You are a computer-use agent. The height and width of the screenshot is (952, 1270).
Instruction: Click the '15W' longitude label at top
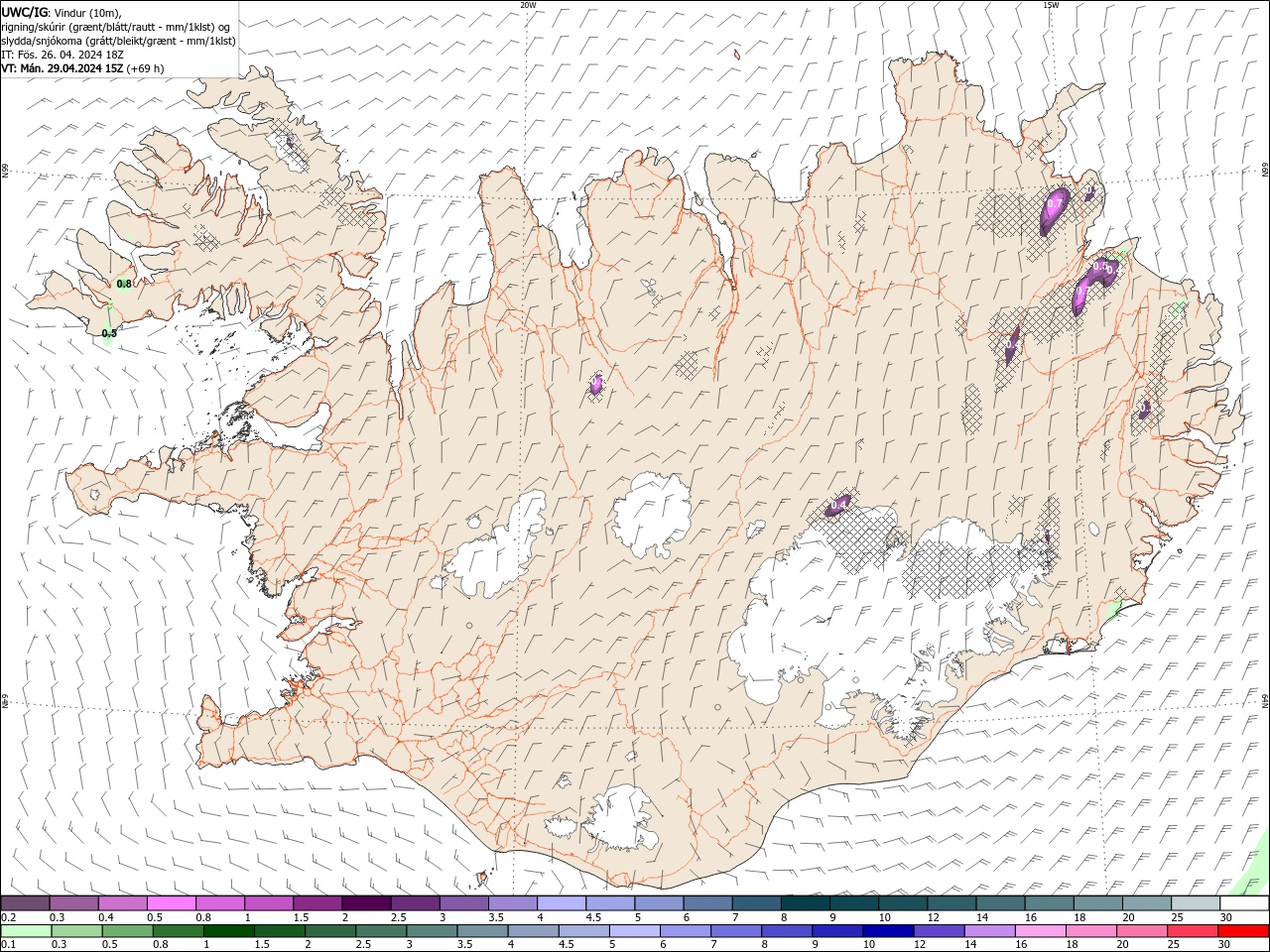1051,5
